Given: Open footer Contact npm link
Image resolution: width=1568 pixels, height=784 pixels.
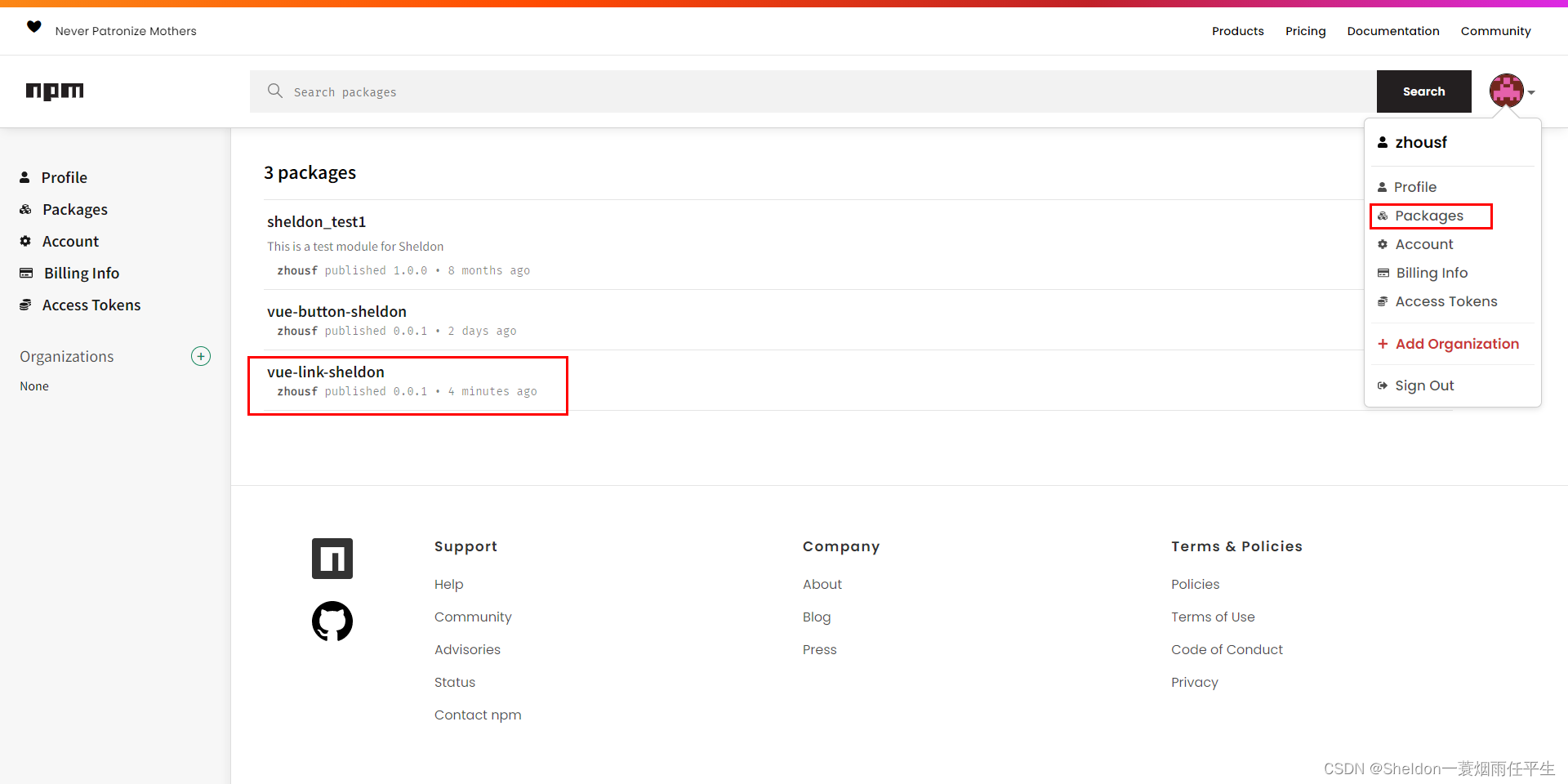Looking at the screenshot, I should pos(478,715).
